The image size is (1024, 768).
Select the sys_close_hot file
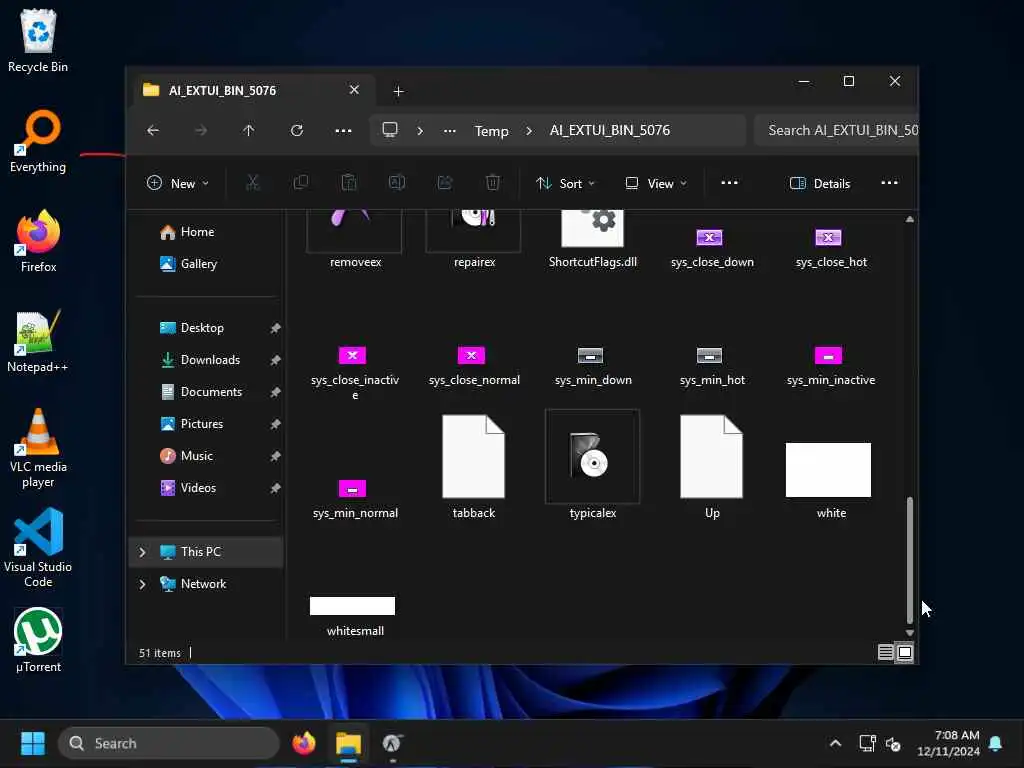coord(831,249)
